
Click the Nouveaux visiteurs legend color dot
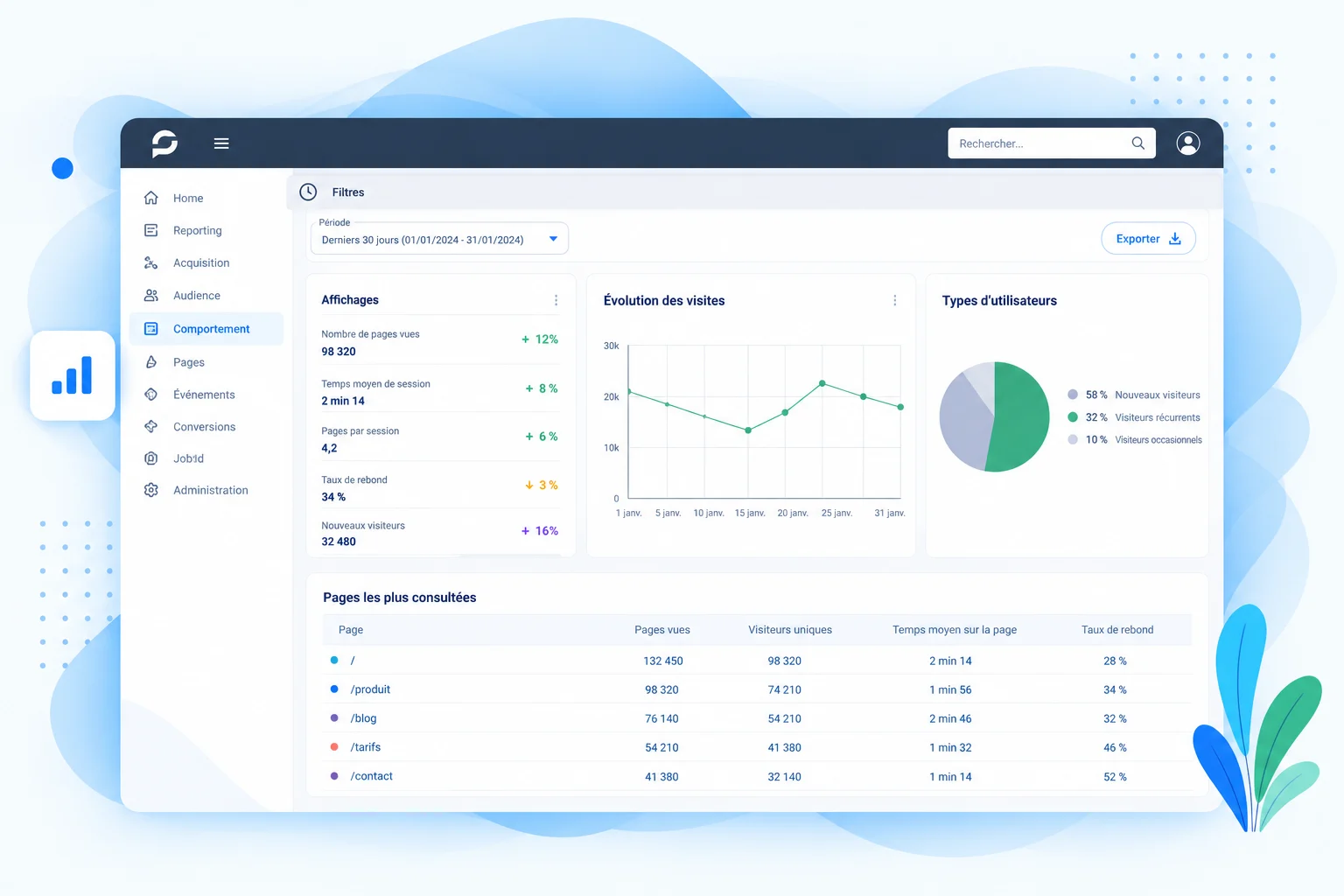point(1073,395)
